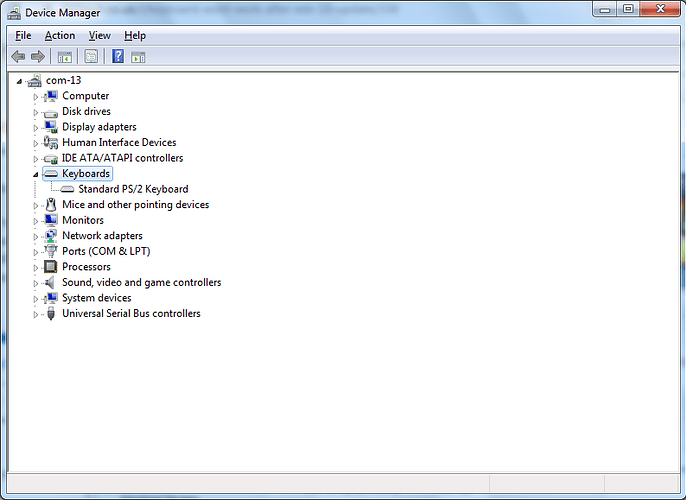Expand Universal Serial Bus controllers arrow
The image size is (686, 500).
coord(36,315)
